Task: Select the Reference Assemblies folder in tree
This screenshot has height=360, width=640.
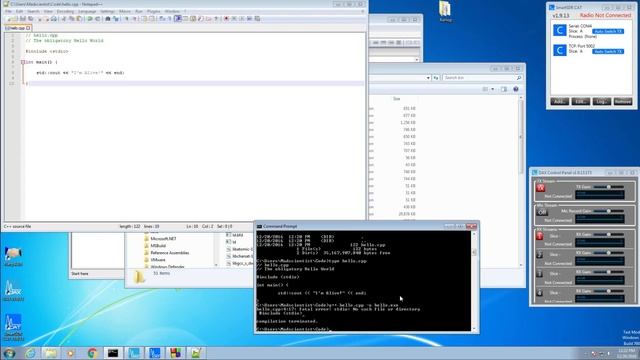Action: [x=169, y=253]
